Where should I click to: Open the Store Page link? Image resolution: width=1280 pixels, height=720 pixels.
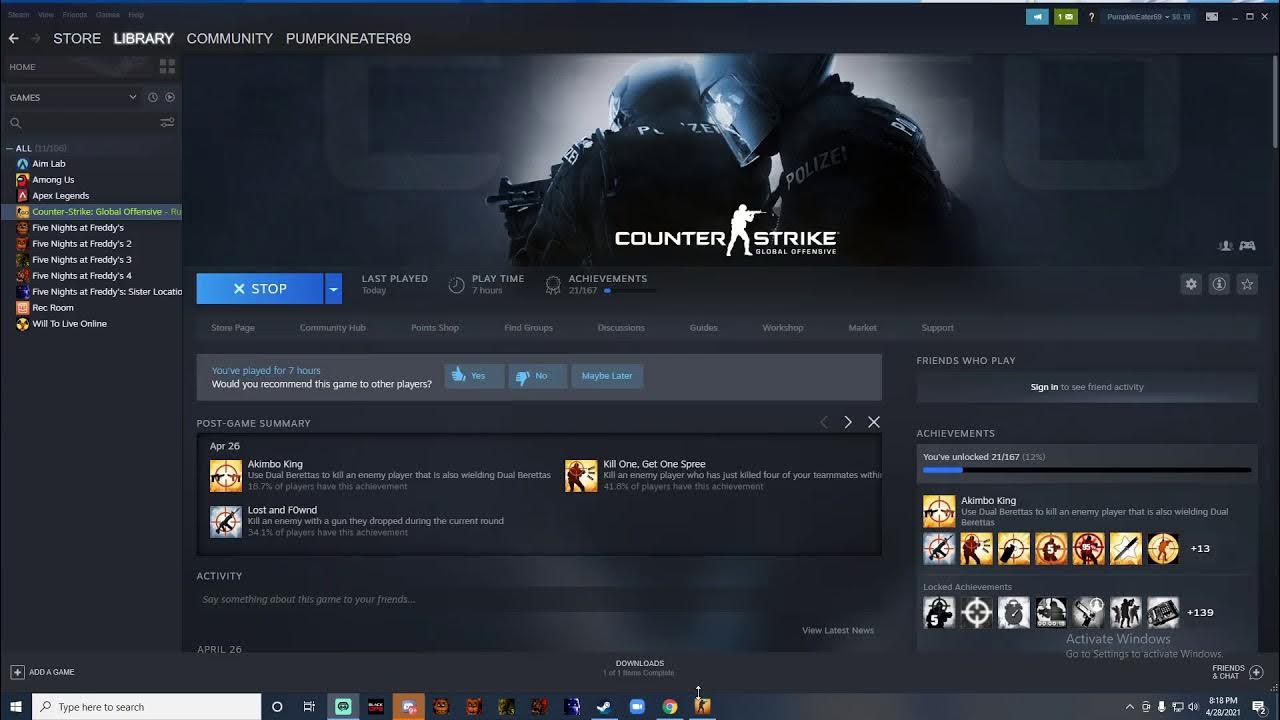point(233,328)
